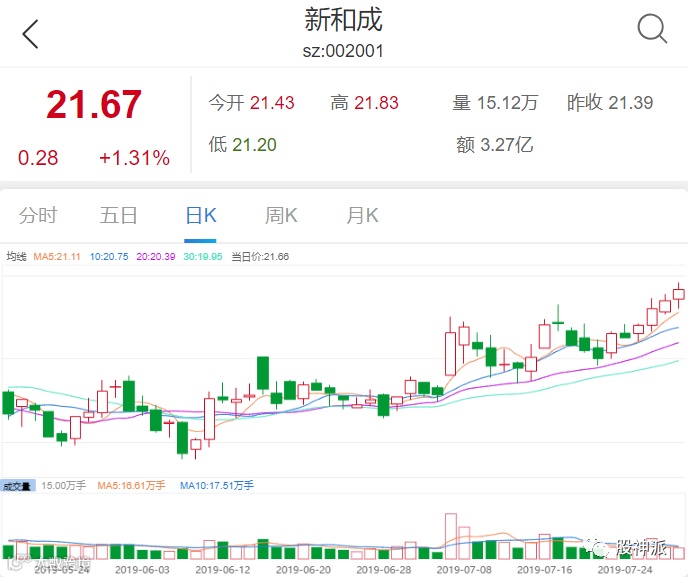Tap the volume MA5:16.61万手 label
Image resolution: width=688 pixels, height=577 pixels.
click(x=131, y=485)
